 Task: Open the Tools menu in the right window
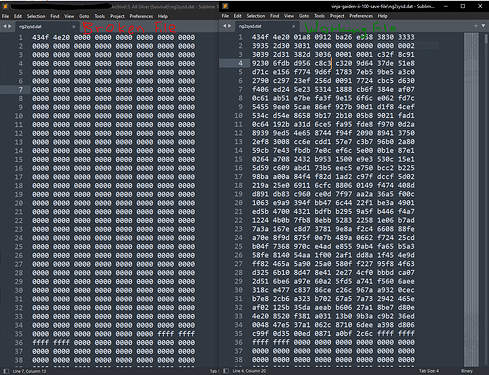(319, 16)
